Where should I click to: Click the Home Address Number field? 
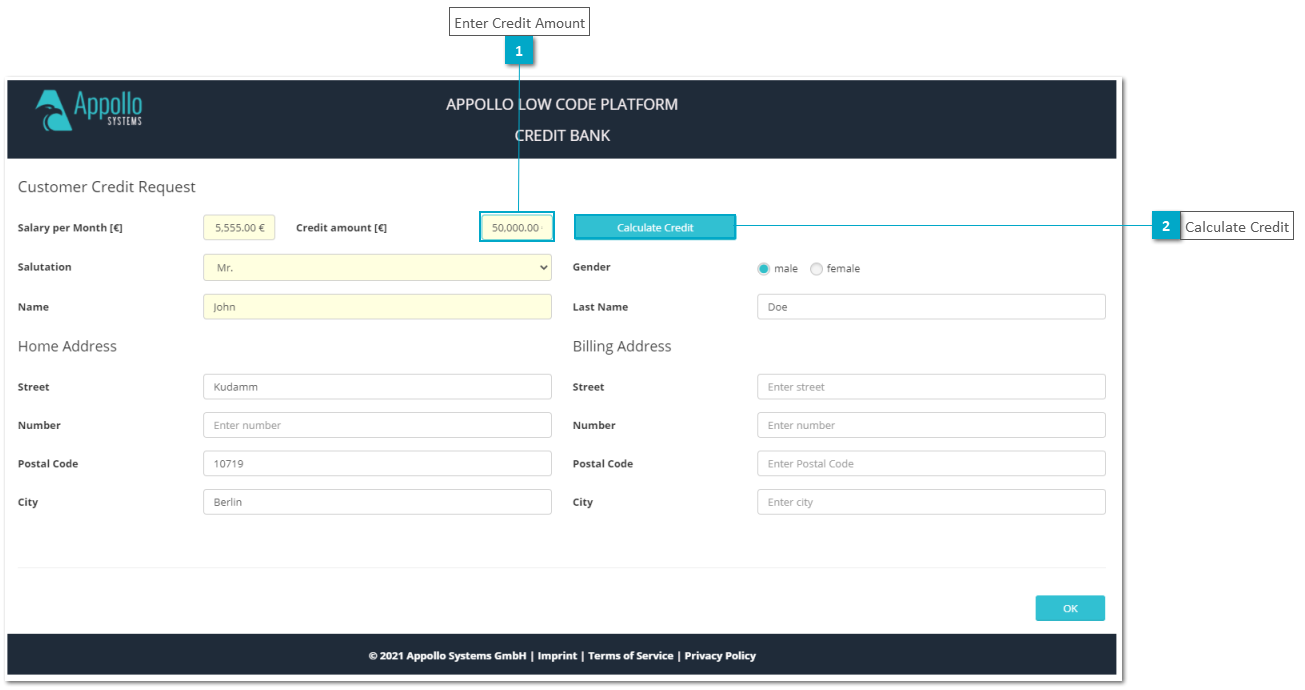point(377,425)
